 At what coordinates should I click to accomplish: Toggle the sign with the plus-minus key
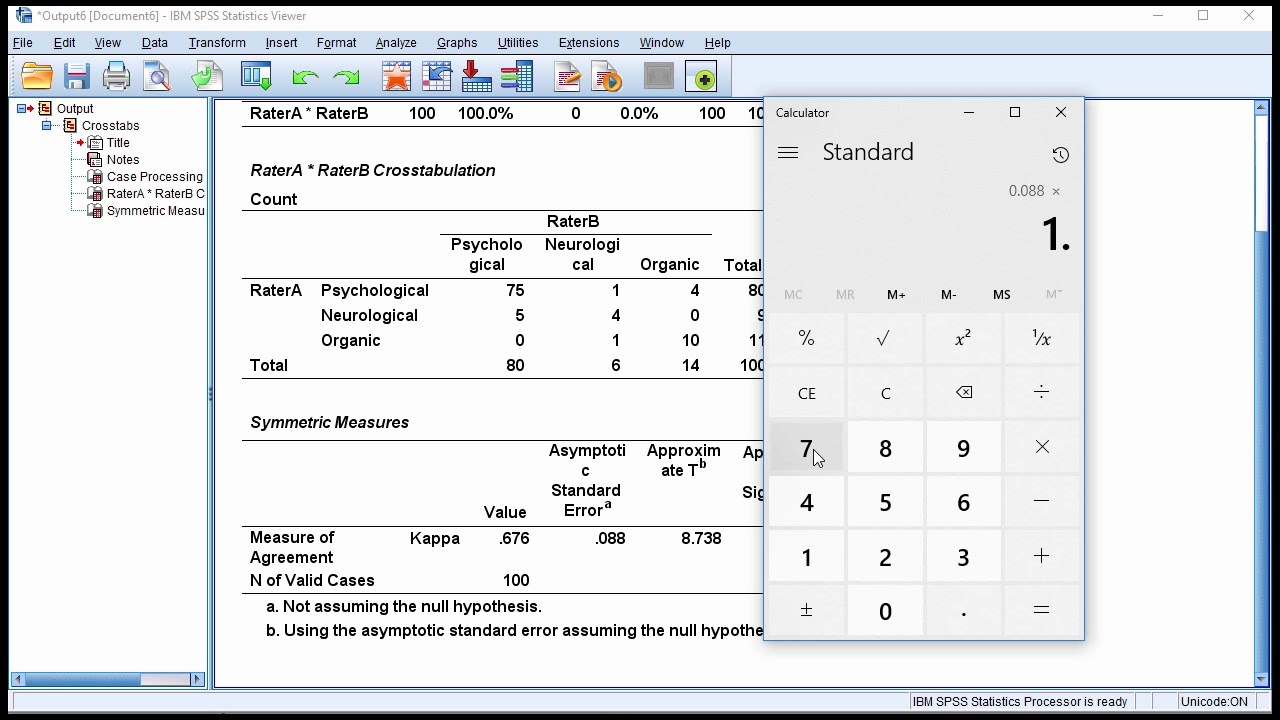(806, 610)
